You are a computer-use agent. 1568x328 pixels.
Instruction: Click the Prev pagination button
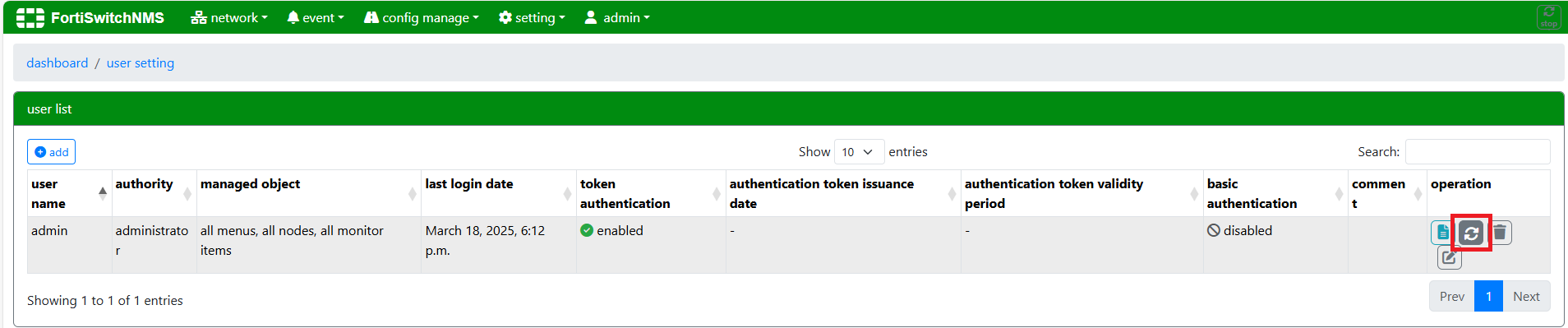pos(1452,297)
